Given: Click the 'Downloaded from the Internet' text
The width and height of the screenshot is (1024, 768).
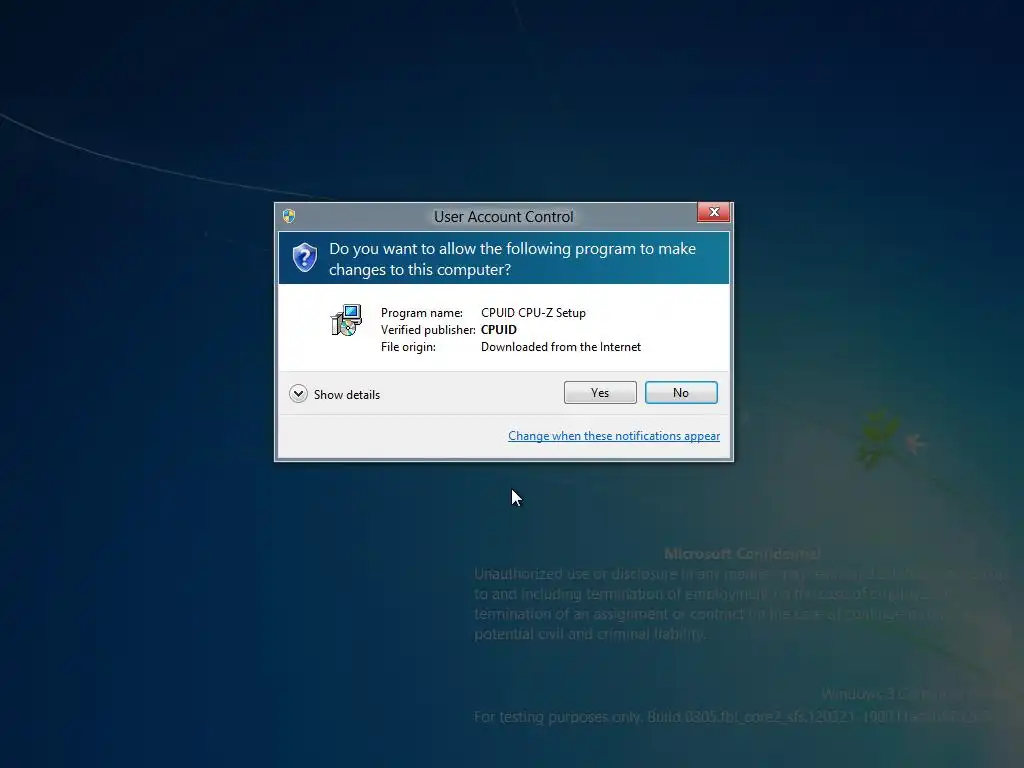Looking at the screenshot, I should tap(560, 347).
